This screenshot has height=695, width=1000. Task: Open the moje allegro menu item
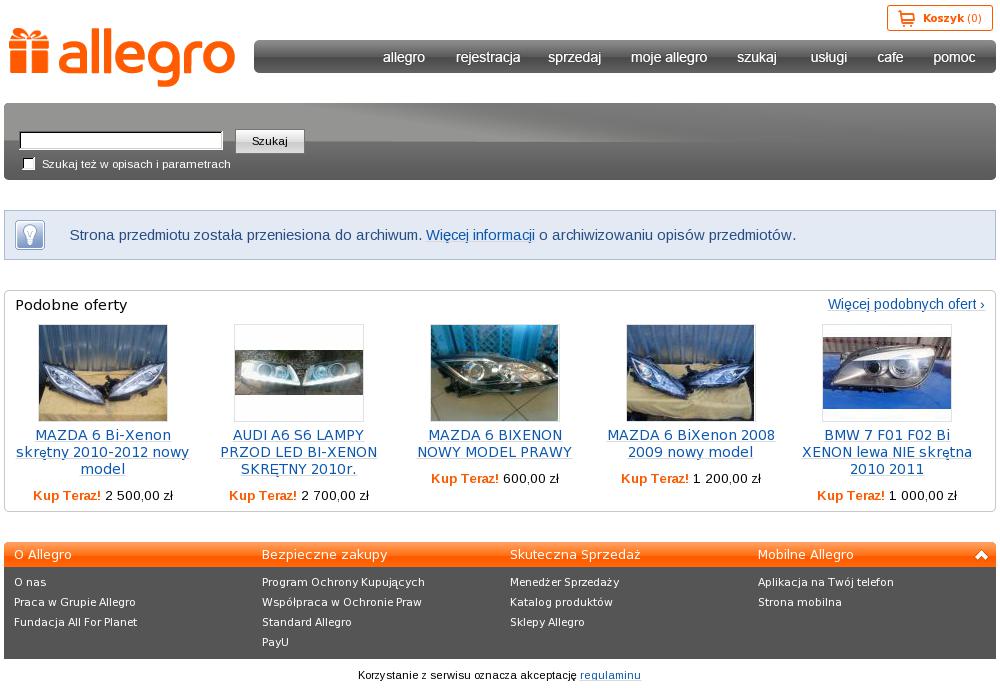pyautogui.click(x=669, y=57)
